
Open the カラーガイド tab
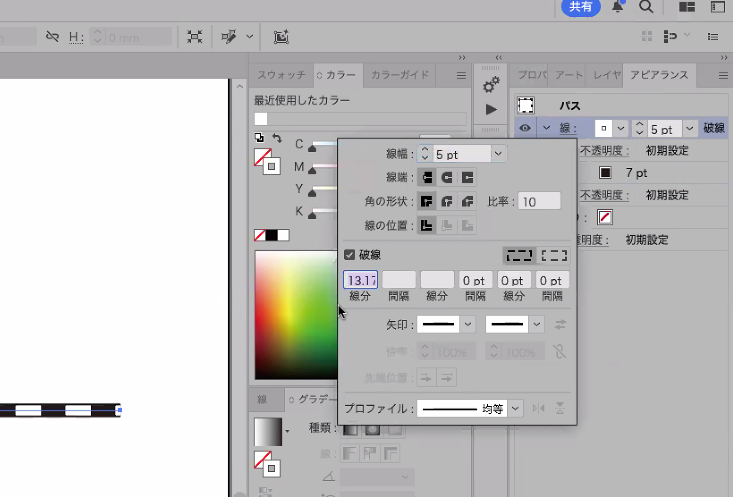coord(399,75)
